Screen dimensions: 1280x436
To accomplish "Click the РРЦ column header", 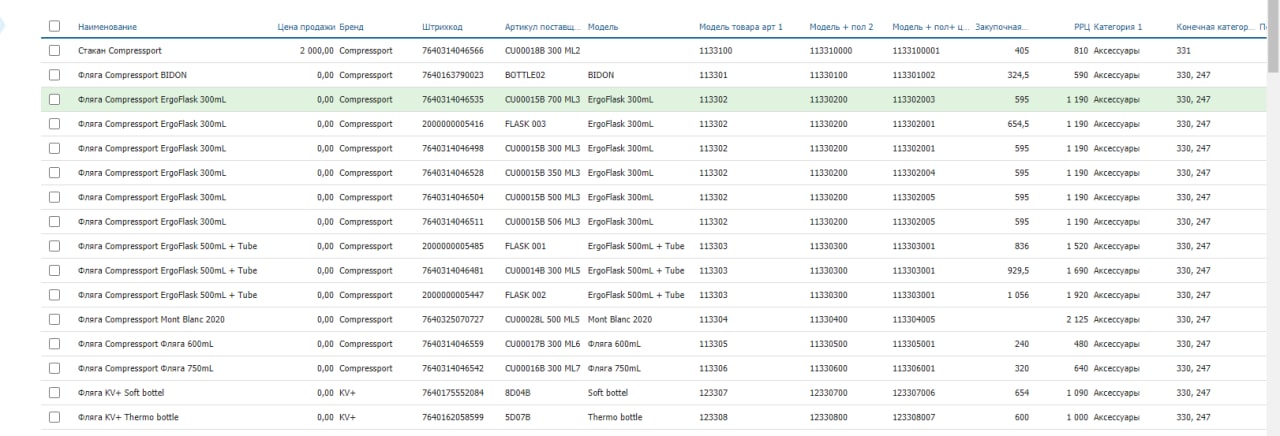I will click(x=1080, y=26).
